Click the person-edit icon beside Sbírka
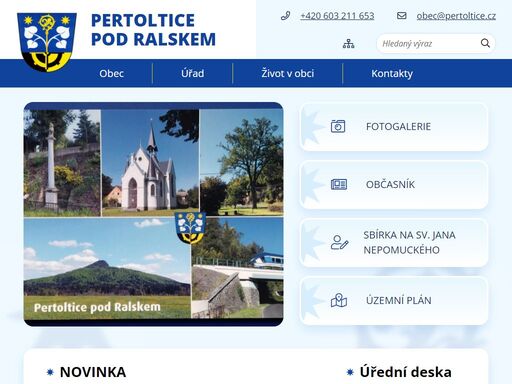The image size is (512, 384). coord(339,242)
